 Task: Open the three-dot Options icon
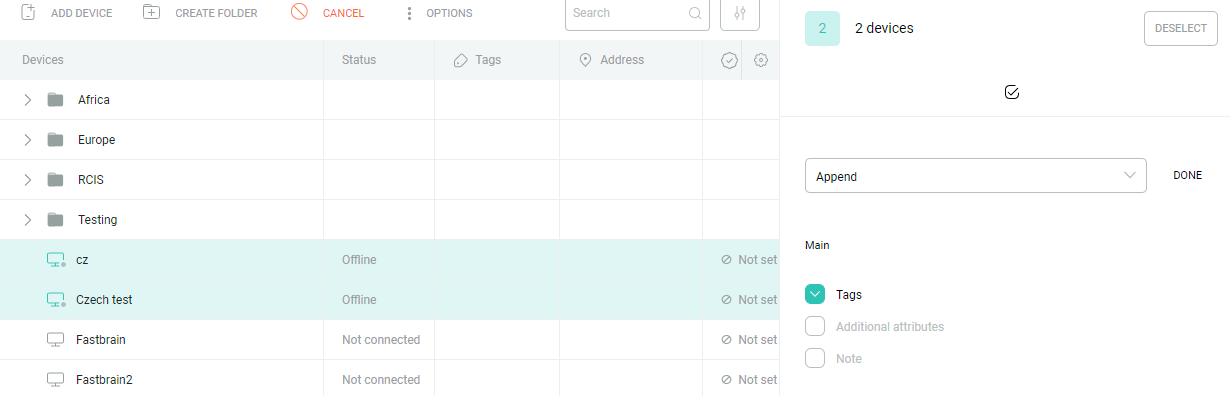pyautogui.click(x=408, y=14)
